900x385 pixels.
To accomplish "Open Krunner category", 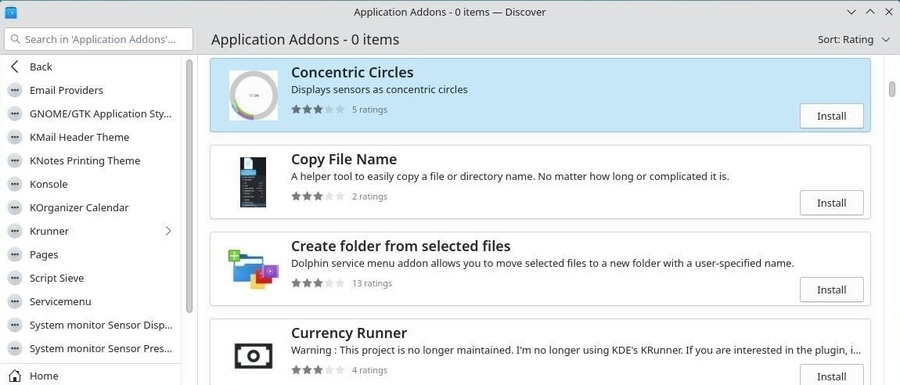I will [92, 231].
